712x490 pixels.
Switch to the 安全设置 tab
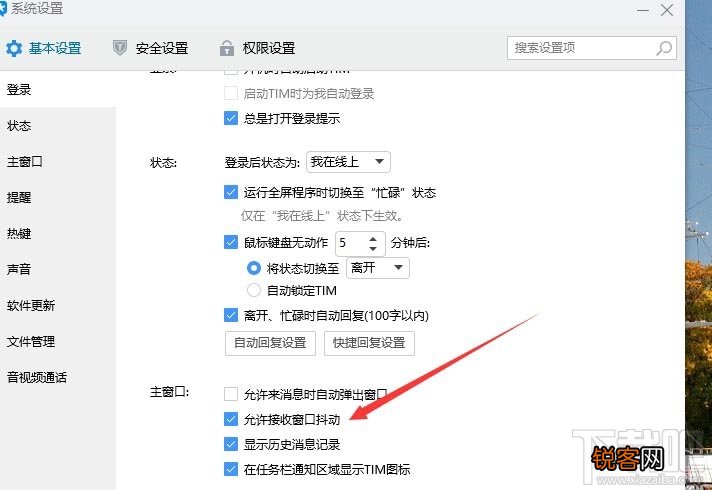[x=150, y=48]
